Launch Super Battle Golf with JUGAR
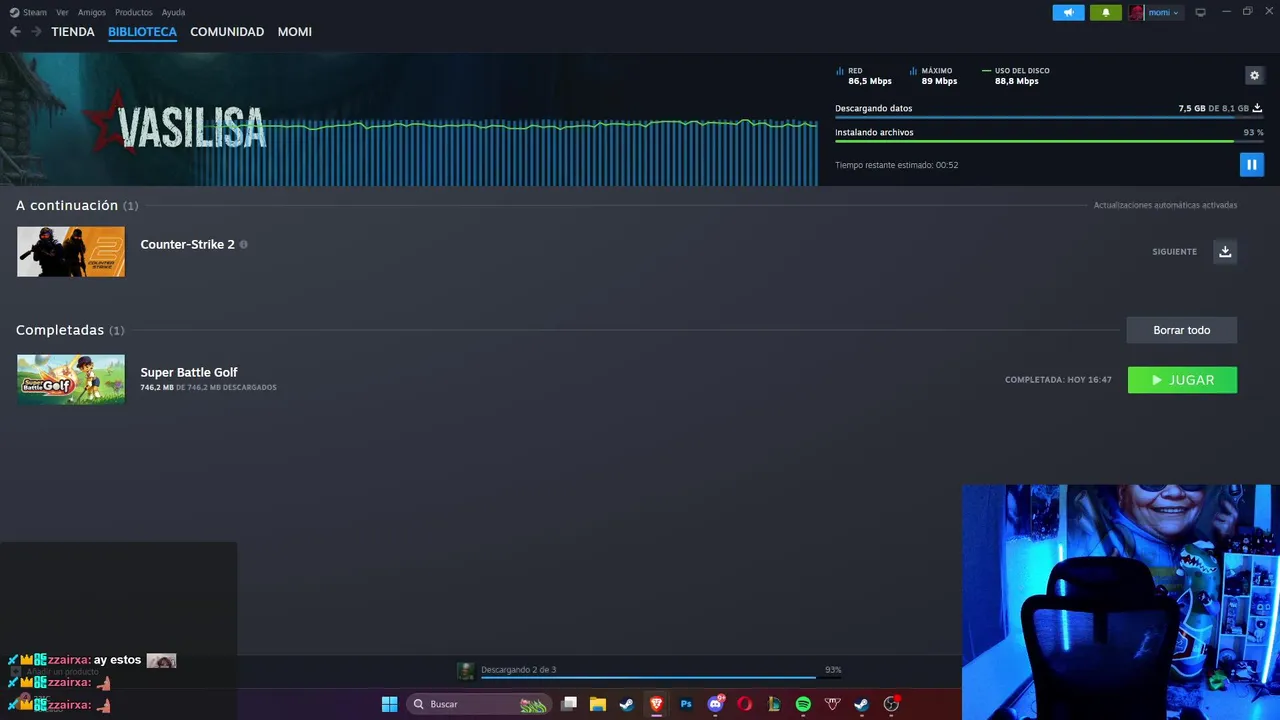This screenshot has height=720, width=1280. (x=1182, y=380)
